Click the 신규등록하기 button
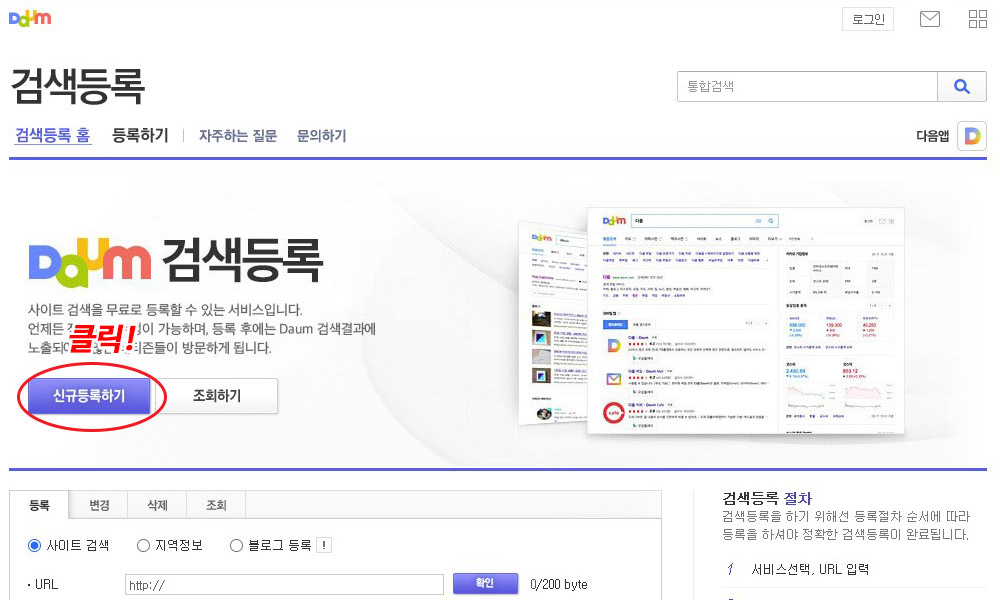 point(89,396)
